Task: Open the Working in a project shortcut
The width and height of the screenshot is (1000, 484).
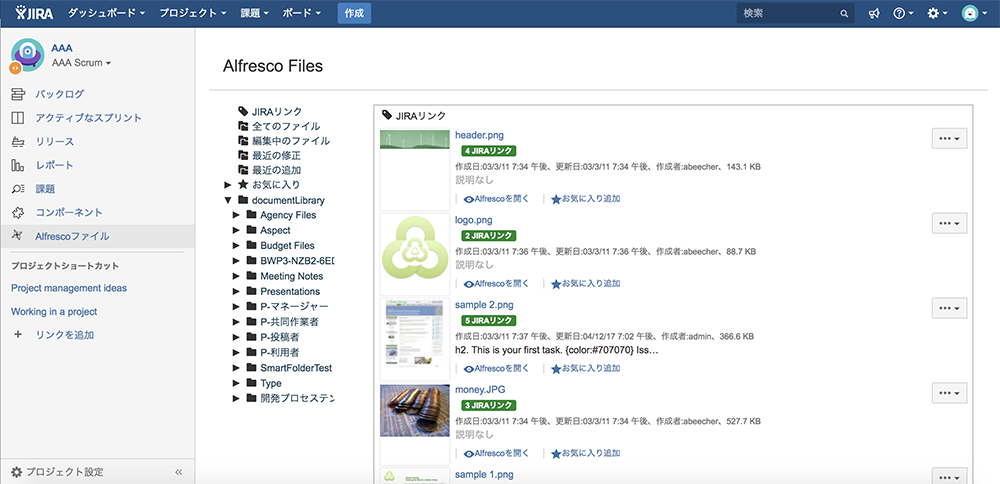Action: point(54,311)
